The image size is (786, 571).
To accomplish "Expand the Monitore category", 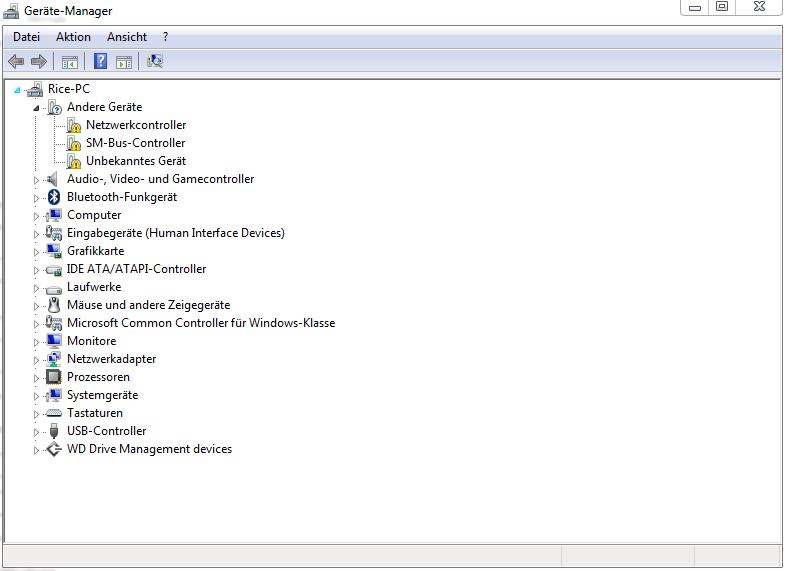I will [36, 342].
